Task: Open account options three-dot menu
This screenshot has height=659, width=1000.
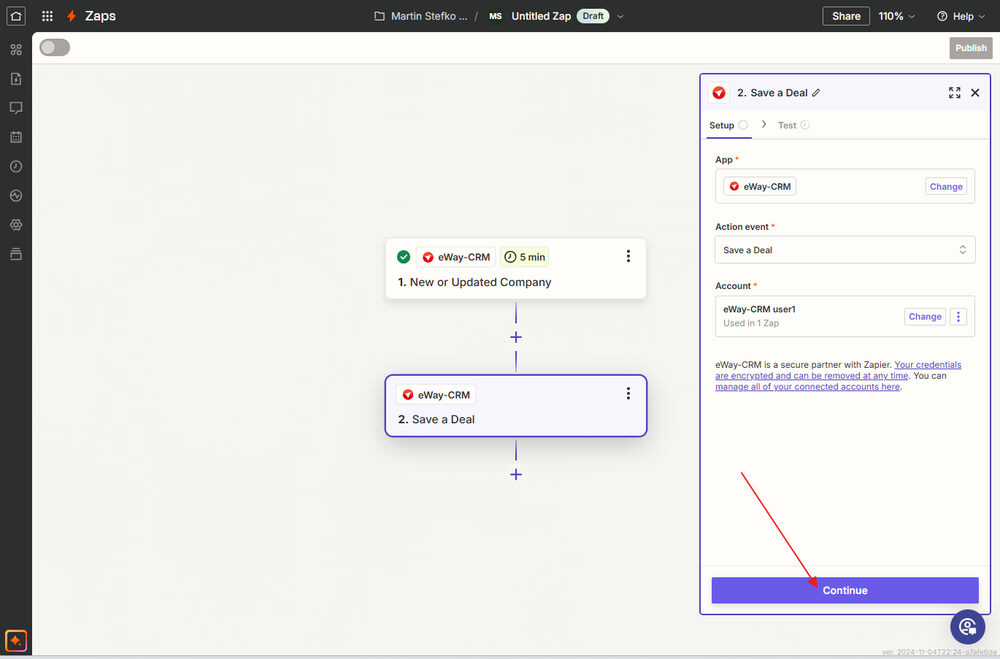Action: pyautogui.click(x=958, y=316)
